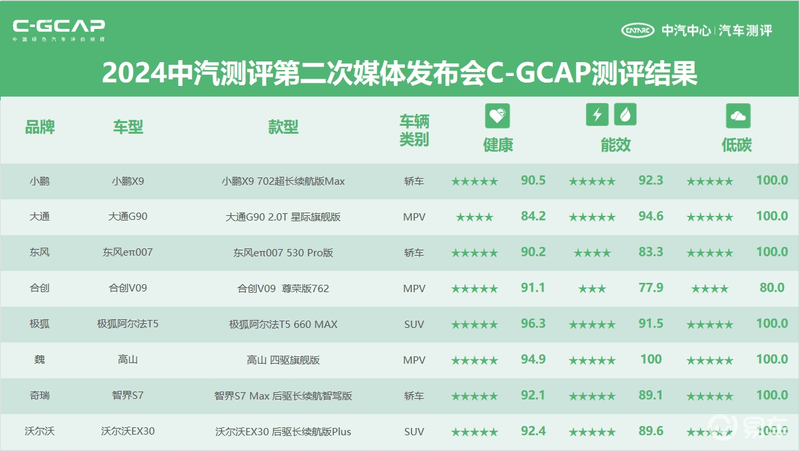Select the 魏 brand cell
This screenshot has height=451, width=800.
click(39, 359)
